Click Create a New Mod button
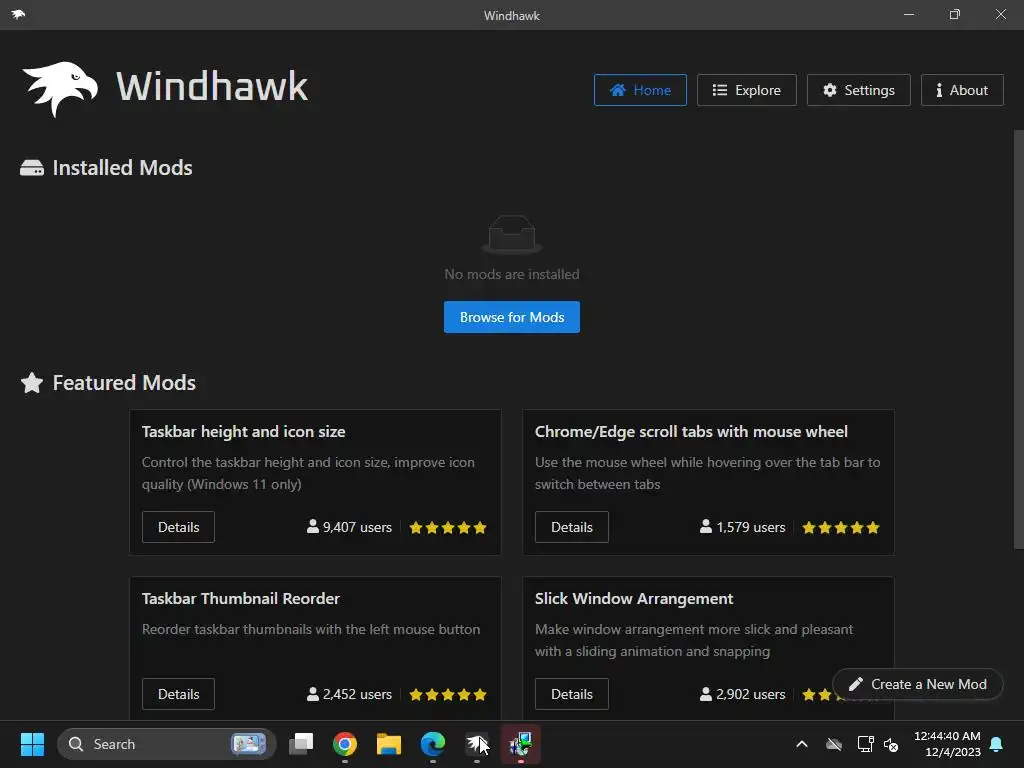 [918, 684]
